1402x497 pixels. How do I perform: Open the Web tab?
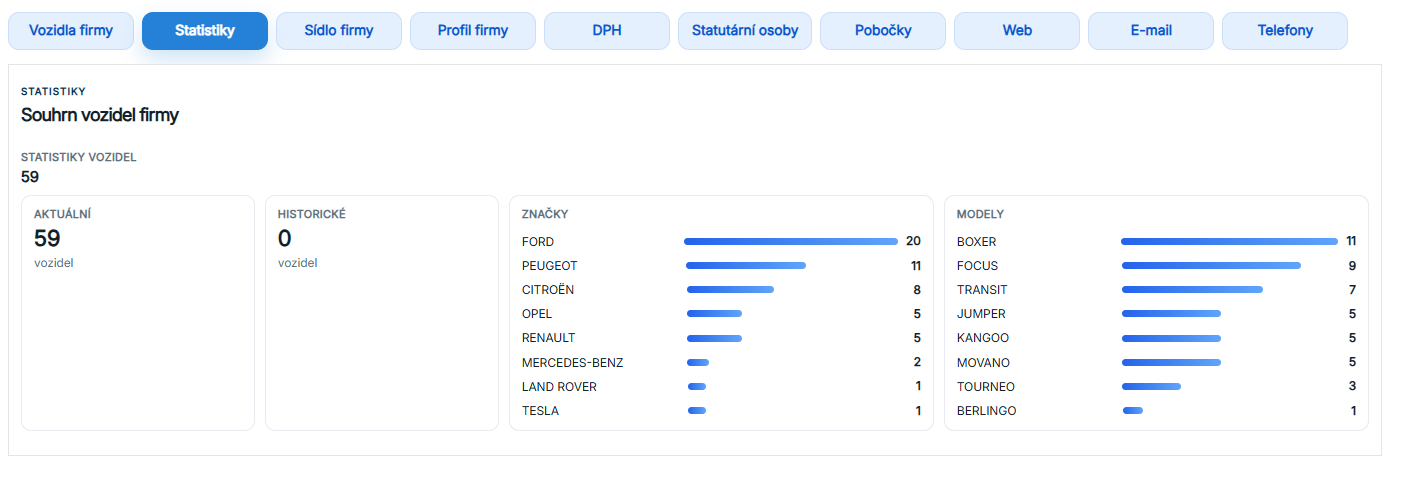tap(1017, 31)
